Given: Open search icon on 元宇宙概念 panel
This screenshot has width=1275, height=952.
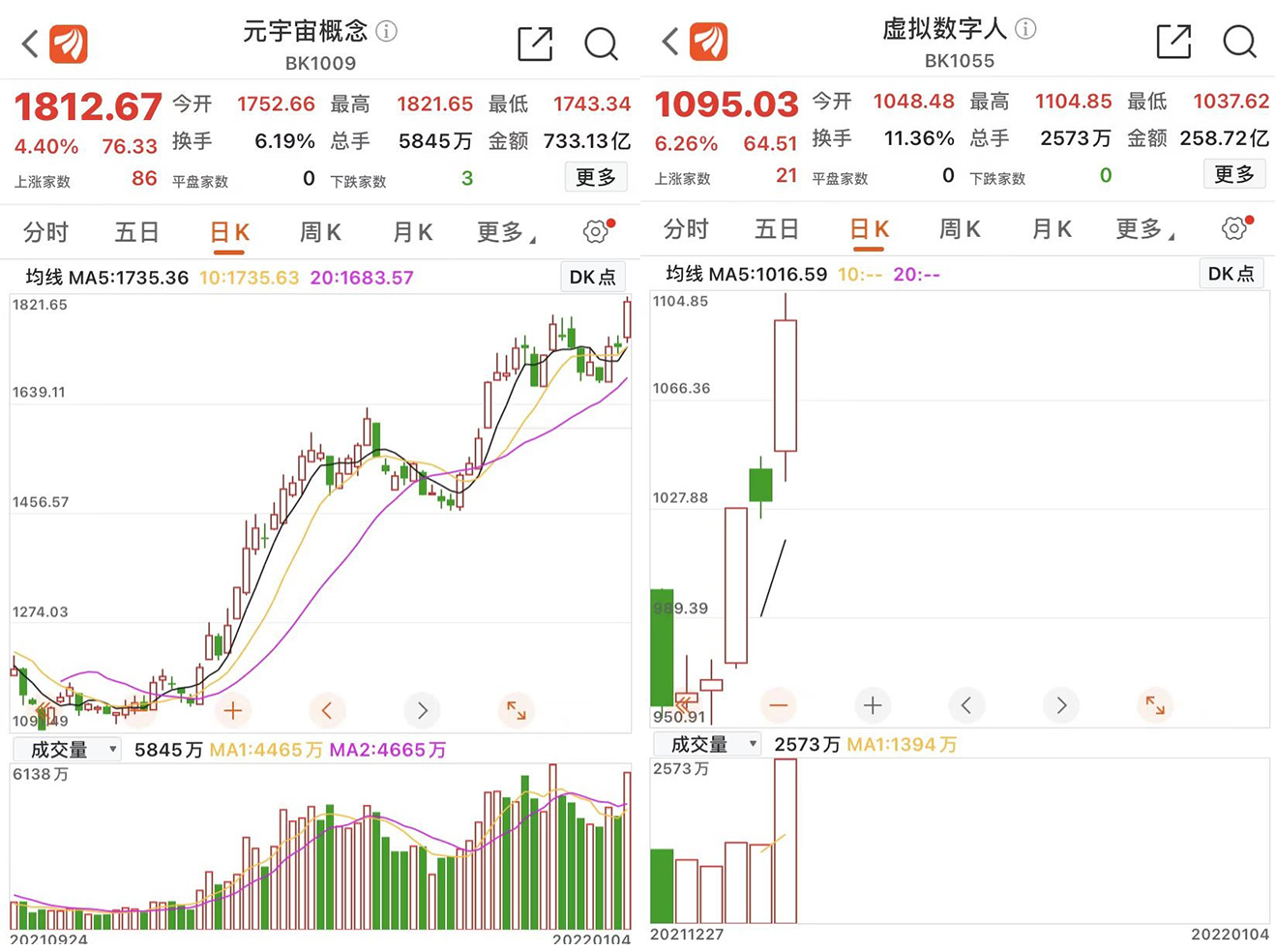Looking at the screenshot, I should click(601, 45).
